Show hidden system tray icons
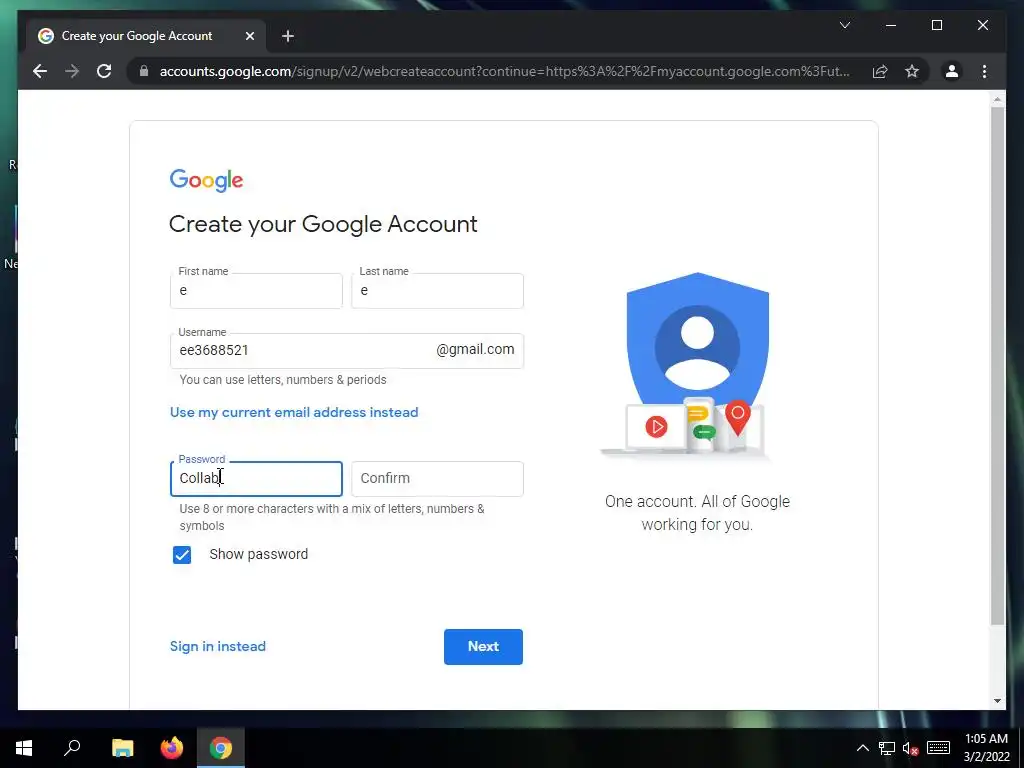Image resolution: width=1024 pixels, height=768 pixels. coord(863,748)
